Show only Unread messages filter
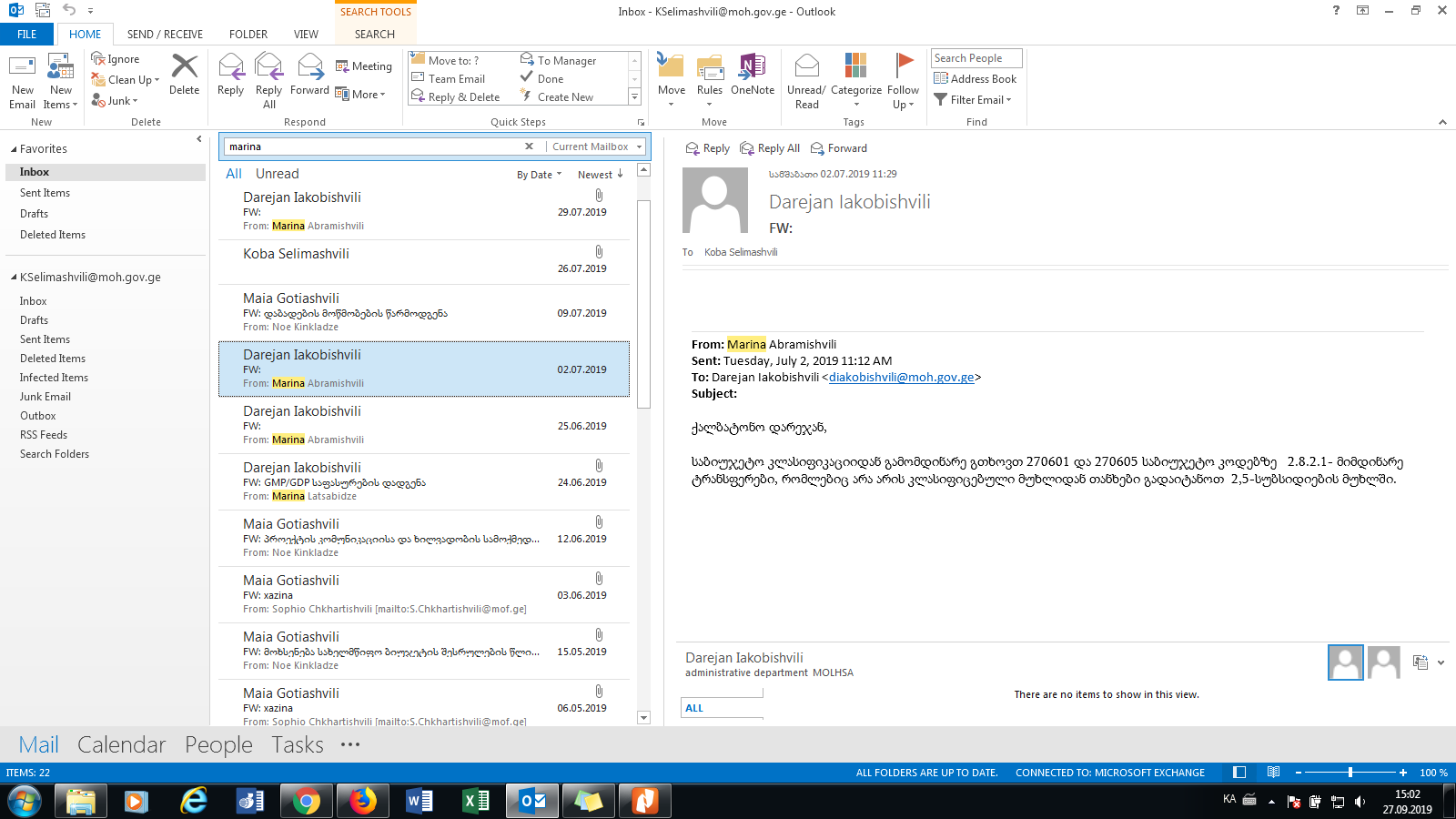 (x=277, y=174)
